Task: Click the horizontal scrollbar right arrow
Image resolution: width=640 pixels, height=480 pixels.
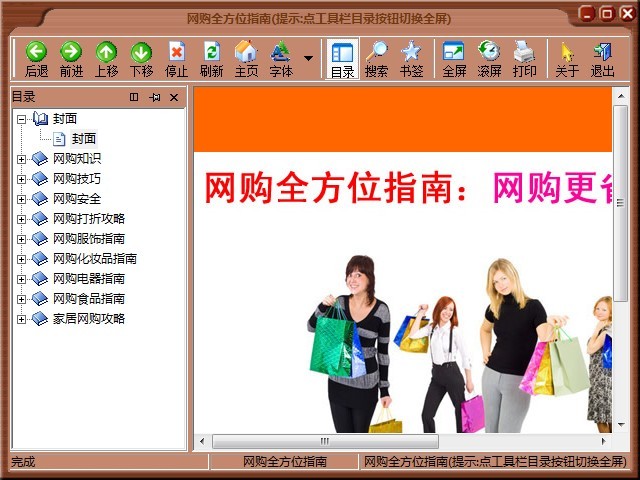Action: (x=604, y=441)
